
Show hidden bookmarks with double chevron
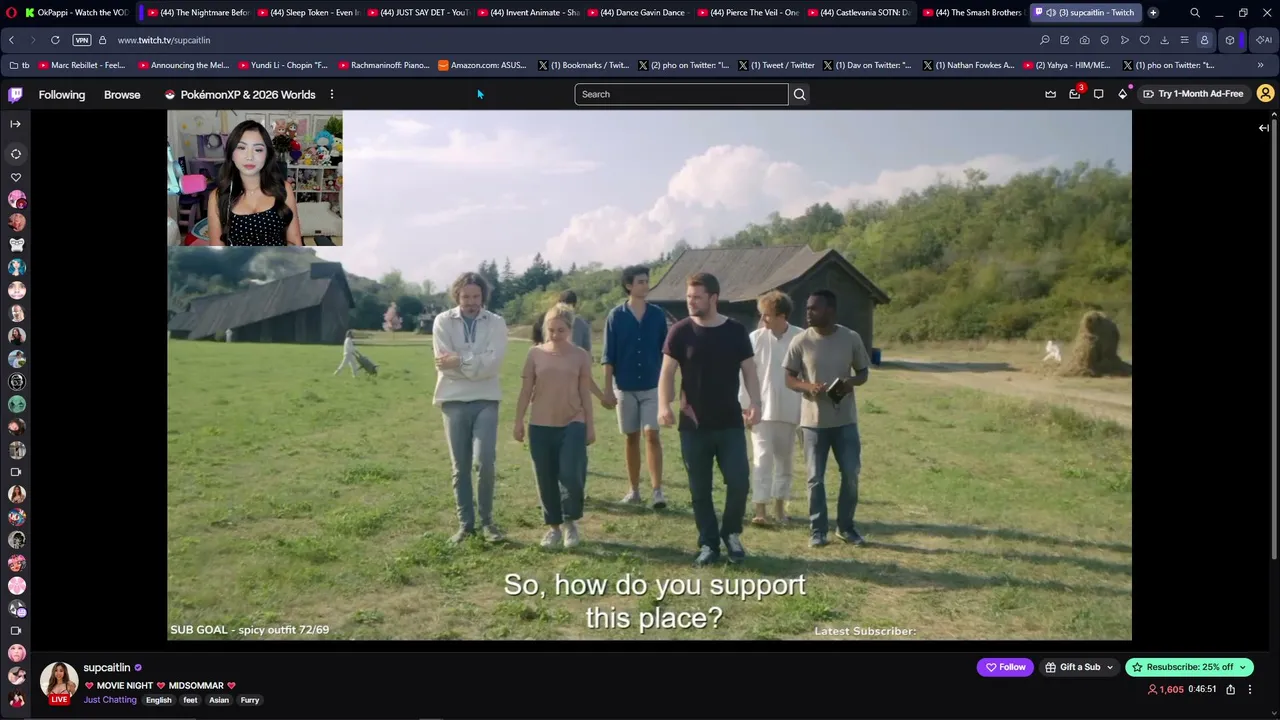[1260, 65]
